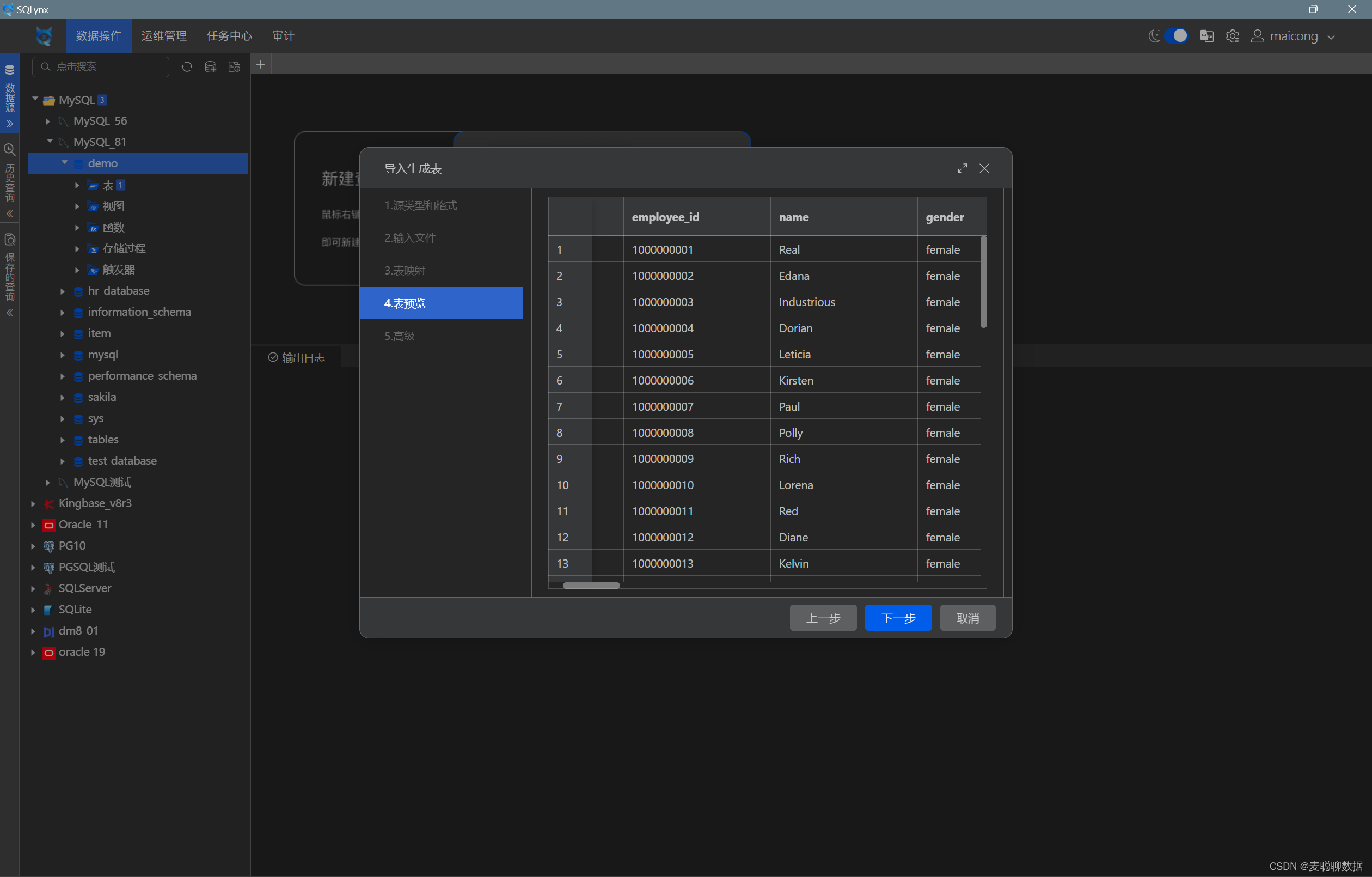
Task: Click the 下一步 button
Action: click(x=898, y=618)
